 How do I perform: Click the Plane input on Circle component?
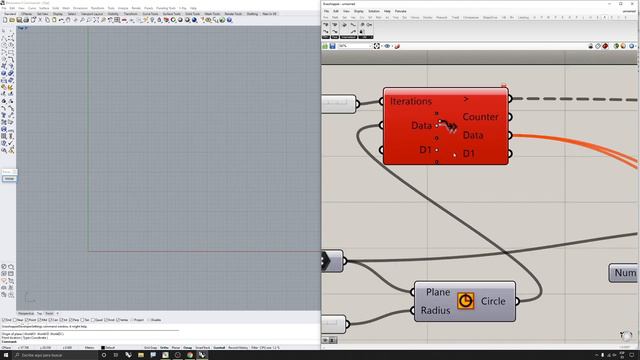(x=438, y=292)
